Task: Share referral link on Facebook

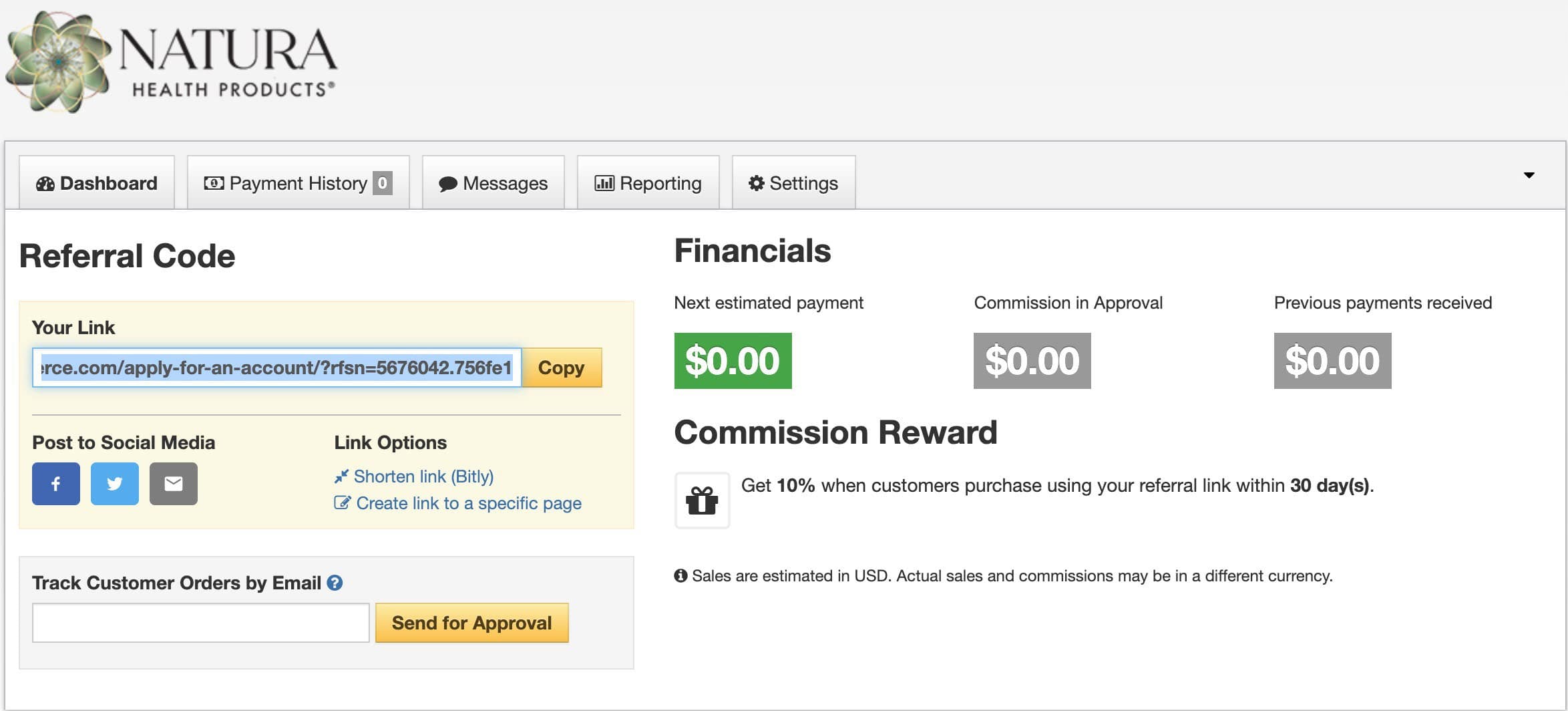Action: (56, 484)
